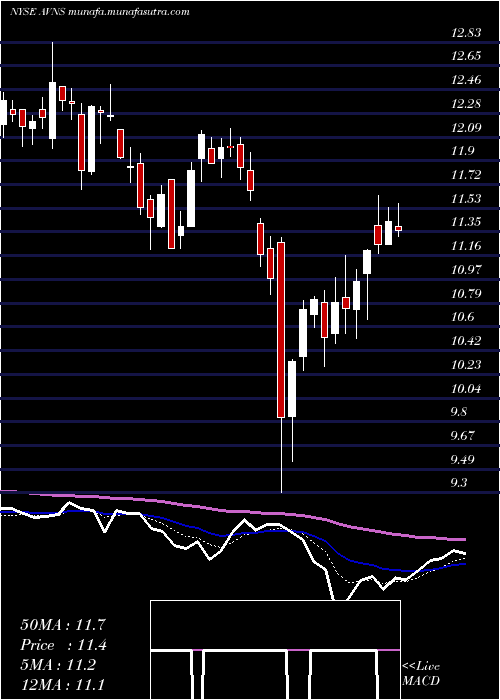Click the 10.97 price axis label
Image resolution: width=500 pixels, height=700 pixels.
466,270
